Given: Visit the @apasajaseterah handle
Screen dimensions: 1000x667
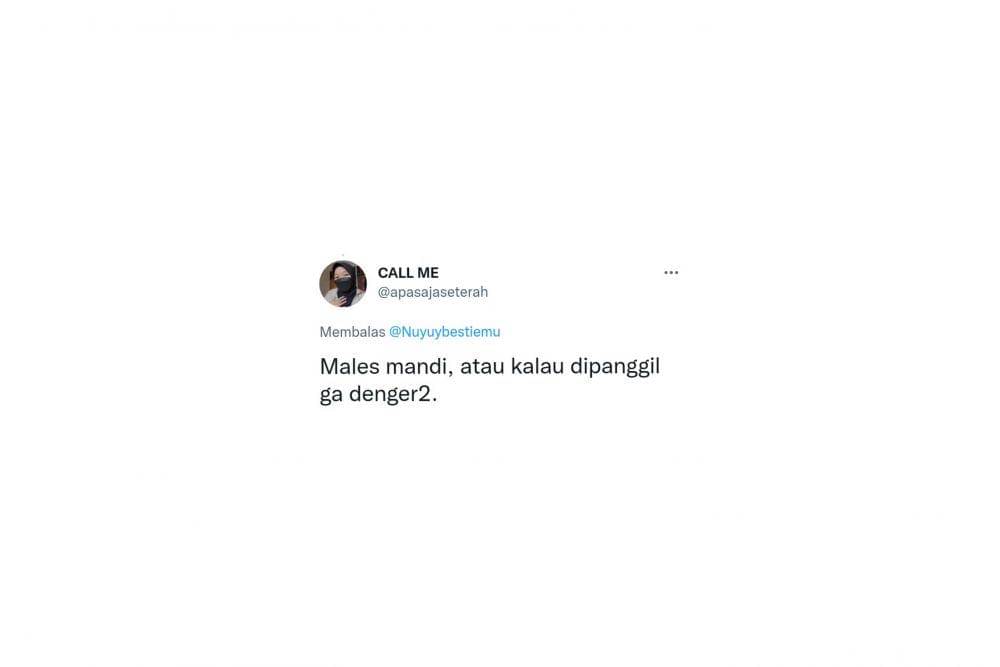Looking at the screenshot, I should pos(433,292).
